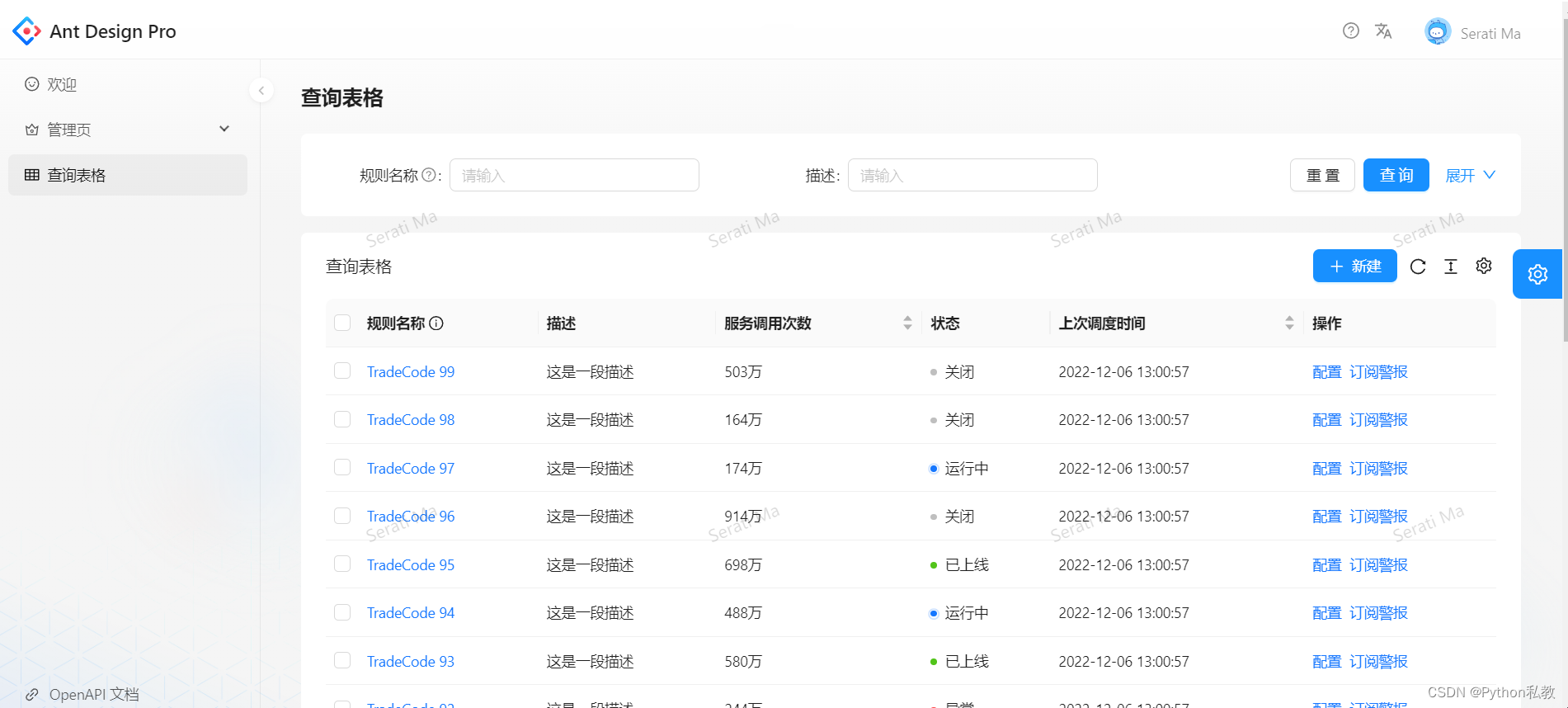Click 订阅警报 in TradeCode 99 row
This screenshot has height=708, width=1568.
click(1378, 372)
